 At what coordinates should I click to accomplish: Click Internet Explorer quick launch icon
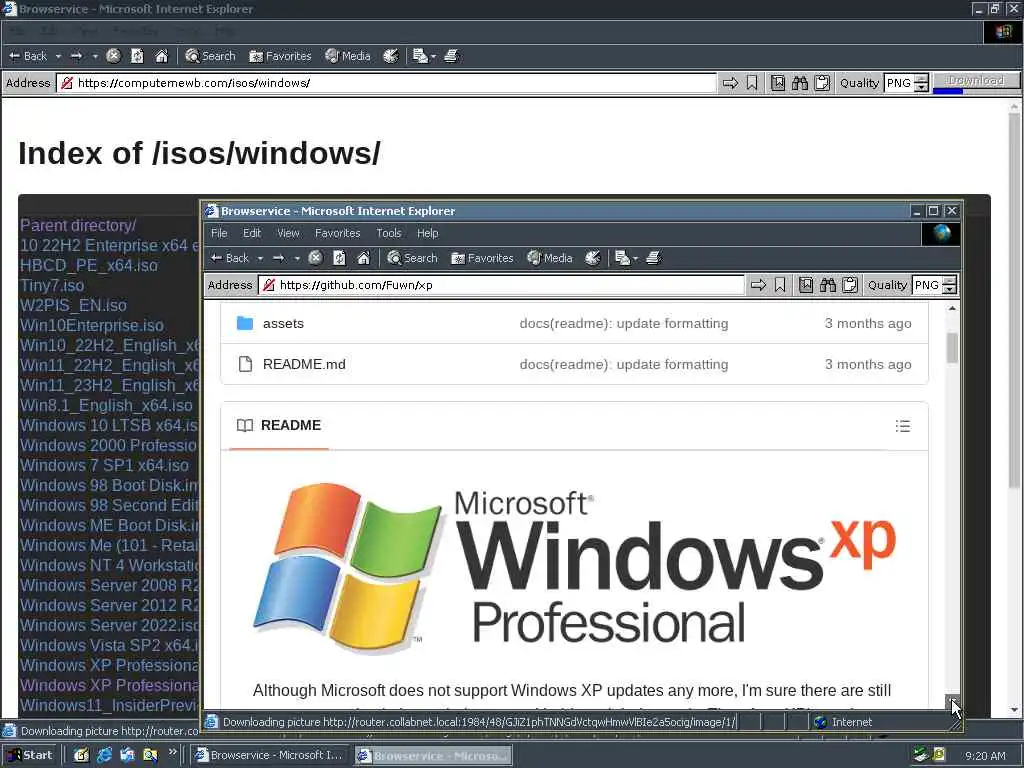pos(104,755)
